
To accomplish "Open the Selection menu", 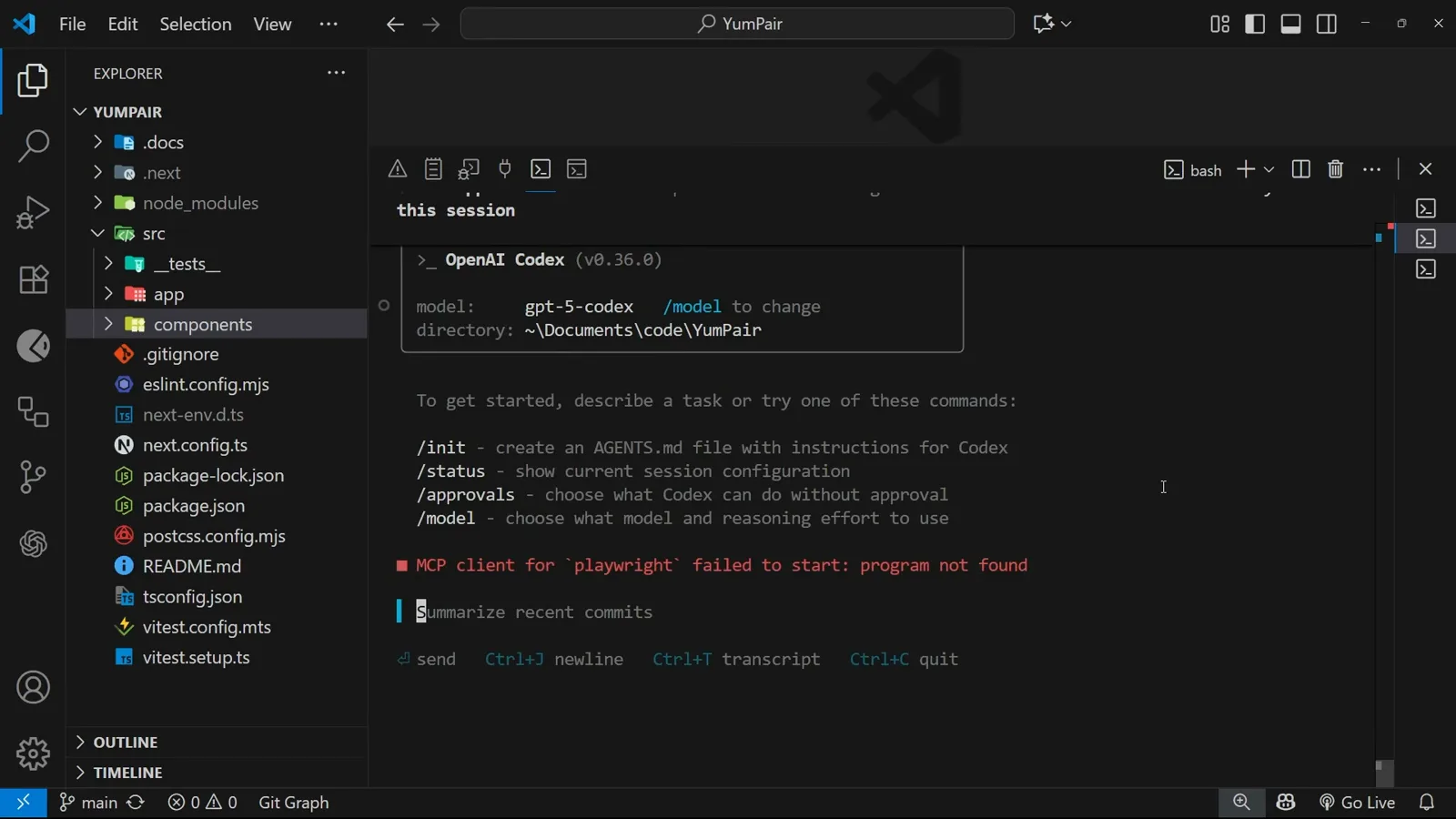I will click(196, 24).
